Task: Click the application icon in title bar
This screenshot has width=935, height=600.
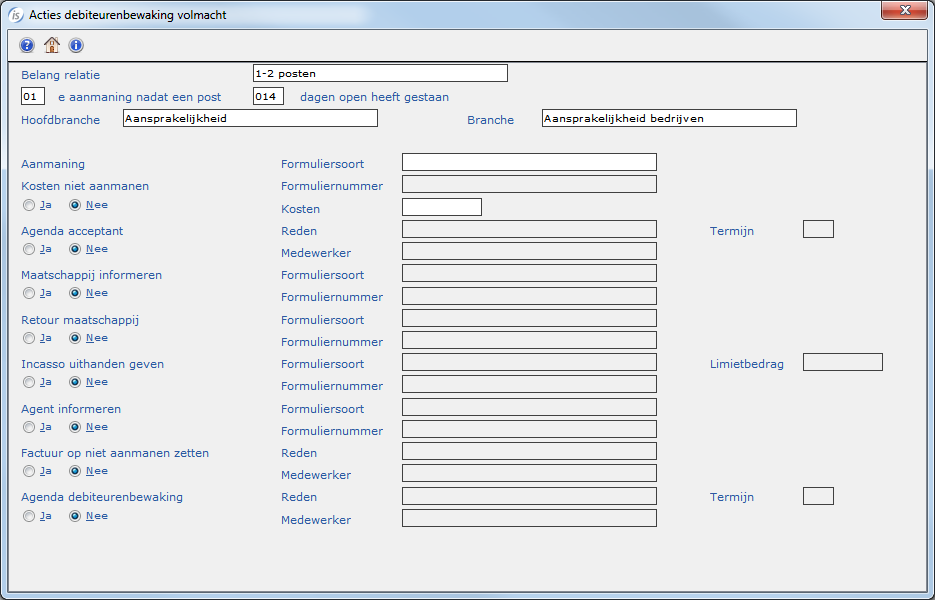Action: click(16, 14)
